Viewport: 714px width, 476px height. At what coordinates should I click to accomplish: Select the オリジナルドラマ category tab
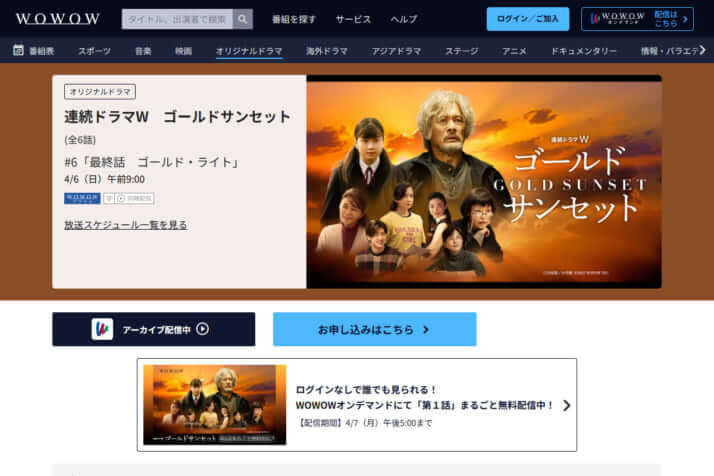pos(249,51)
